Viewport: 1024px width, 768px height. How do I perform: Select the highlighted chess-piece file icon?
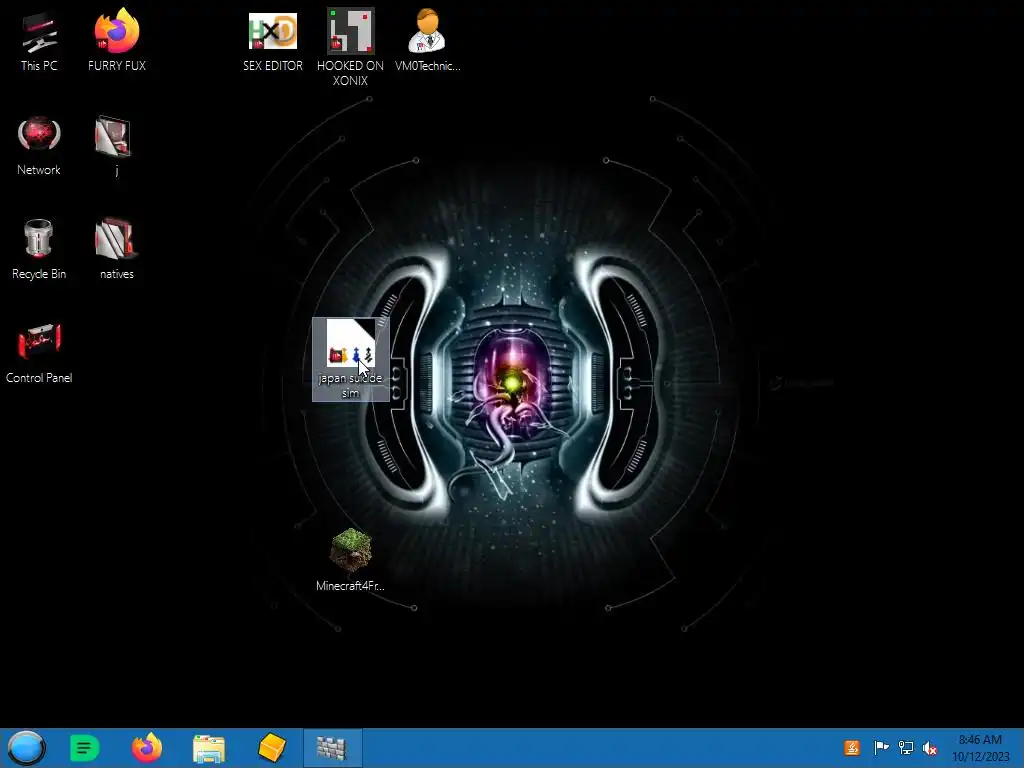tap(351, 359)
